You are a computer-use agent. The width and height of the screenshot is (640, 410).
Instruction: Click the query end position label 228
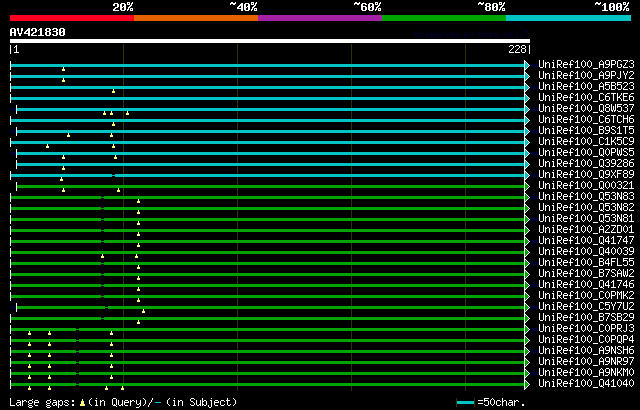517,49
